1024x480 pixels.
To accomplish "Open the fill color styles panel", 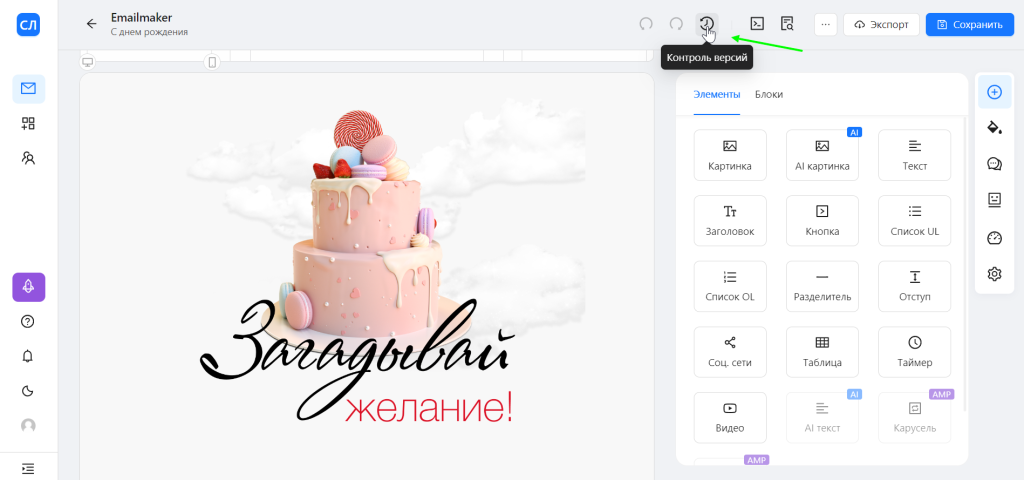I will [x=995, y=127].
